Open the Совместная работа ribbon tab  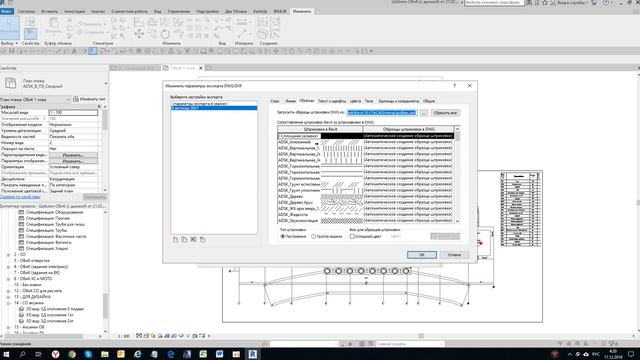(129, 11)
